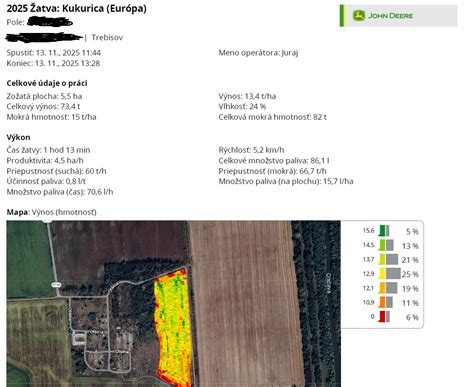This screenshot has height=387, width=474.
Task: Select the dark orange 10.9 legend swatch
Action: [382, 302]
